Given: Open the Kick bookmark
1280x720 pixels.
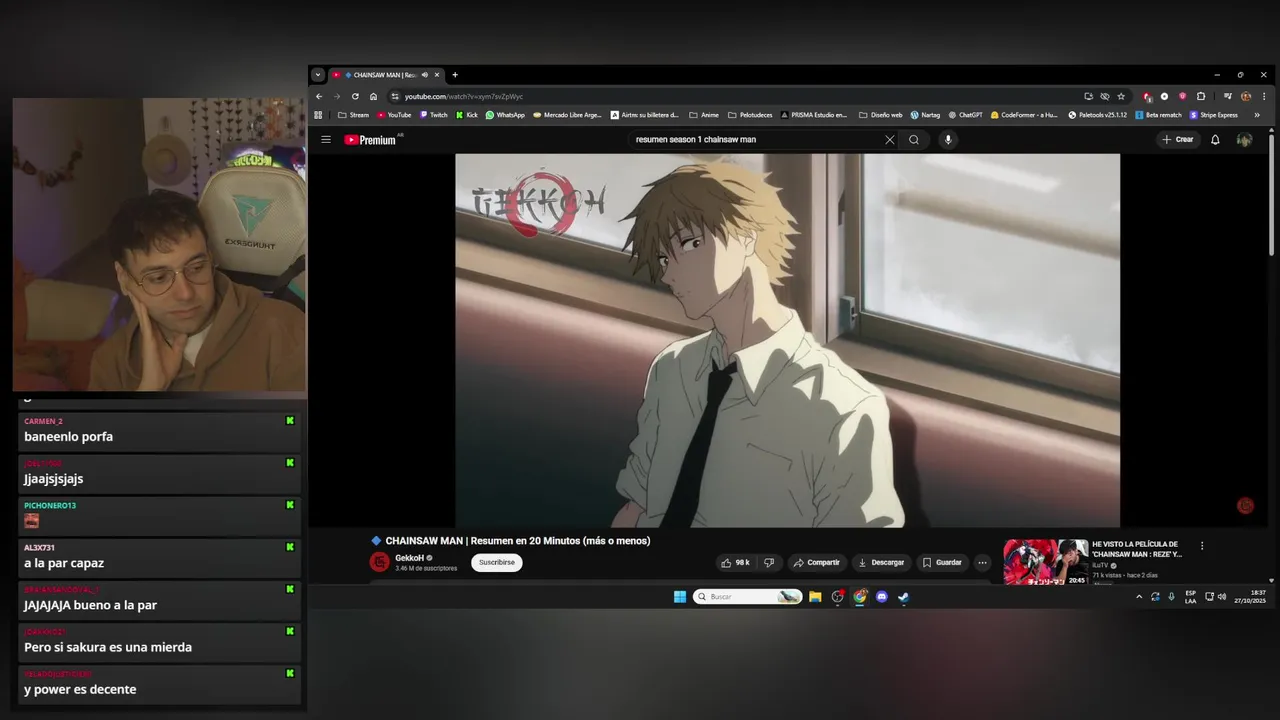Looking at the screenshot, I should [x=467, y=115].
